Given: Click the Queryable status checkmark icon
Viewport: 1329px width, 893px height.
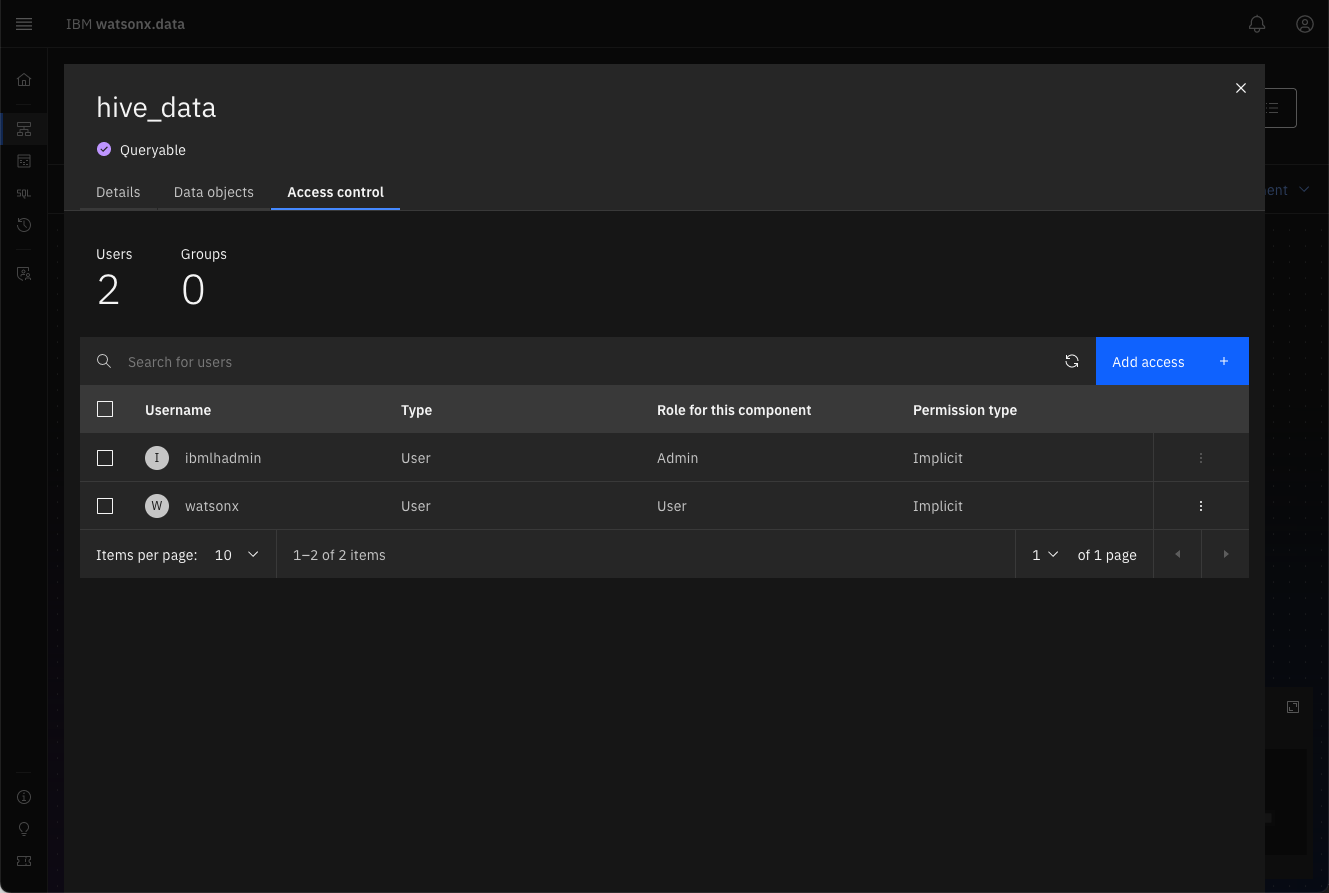Looking at the screenshot, I should 104,149.
